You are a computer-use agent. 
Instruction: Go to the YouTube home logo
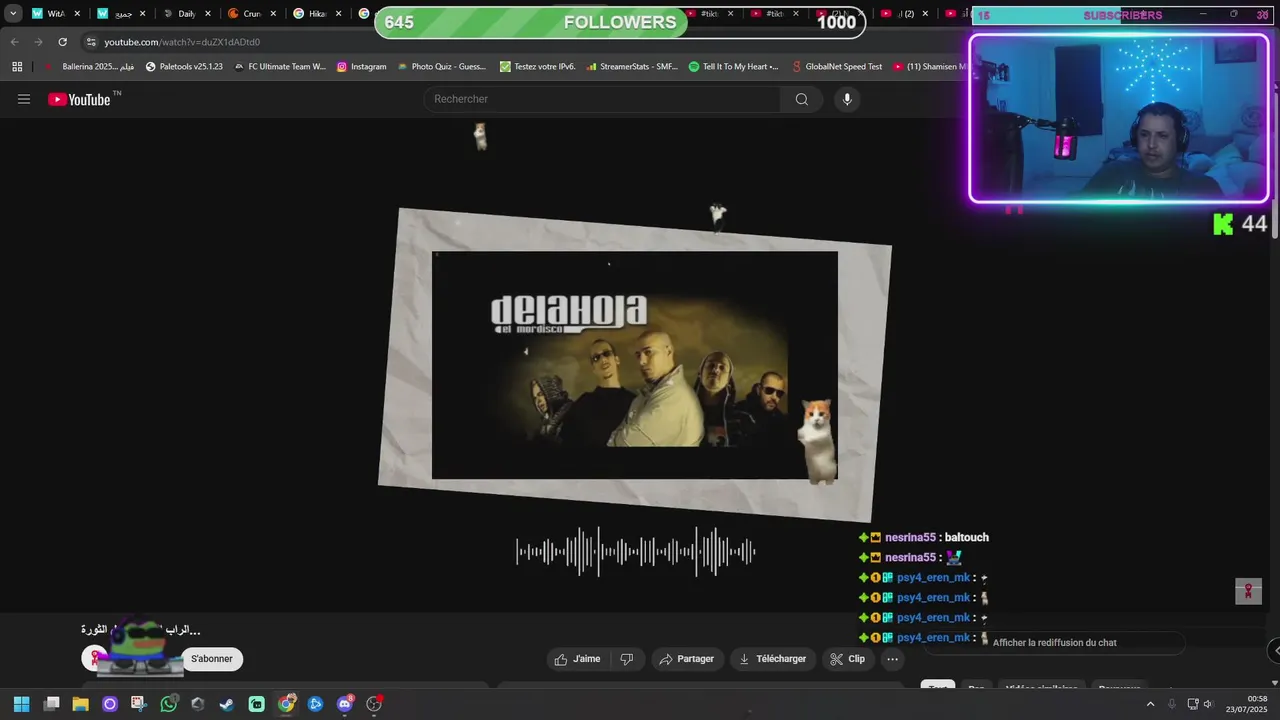tap(79, 99)
